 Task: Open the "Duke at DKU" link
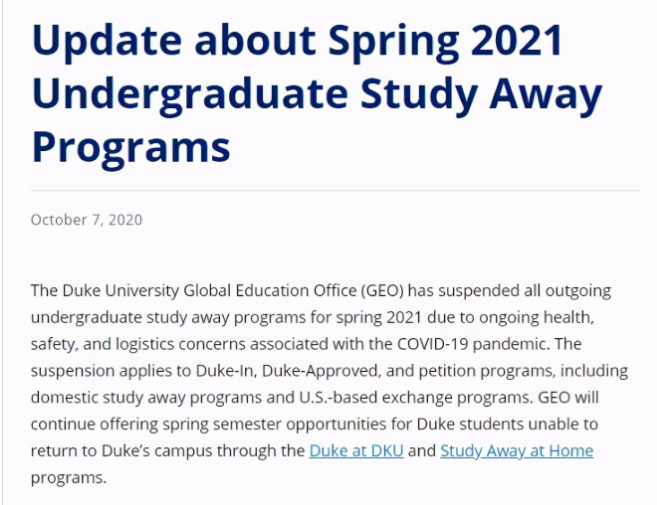coord(356,450)
